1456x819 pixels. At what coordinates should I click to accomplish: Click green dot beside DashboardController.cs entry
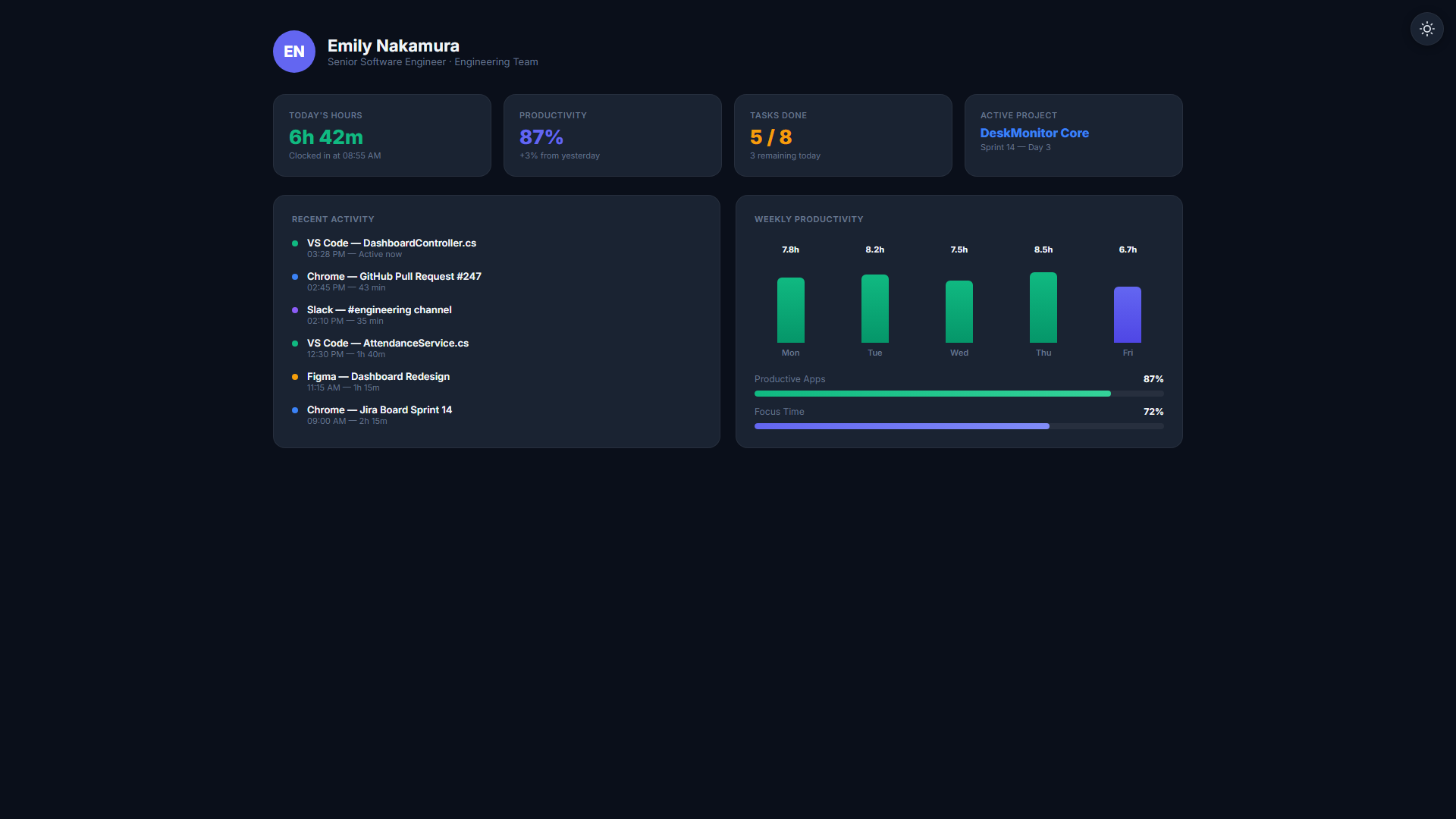[295, 243]
